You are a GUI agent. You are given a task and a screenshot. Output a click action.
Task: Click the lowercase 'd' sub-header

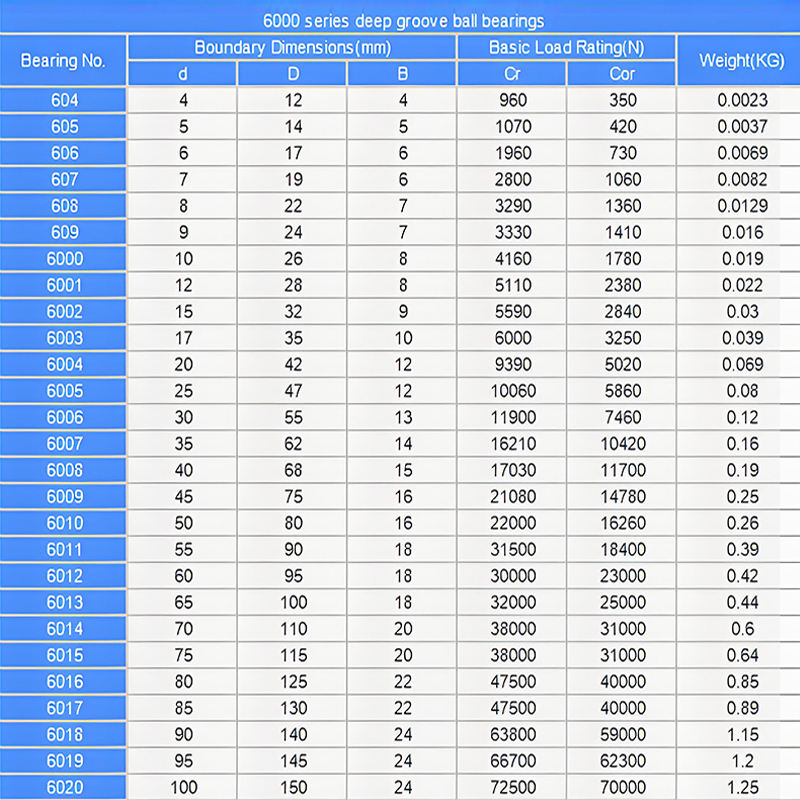[x=183, y=74]
